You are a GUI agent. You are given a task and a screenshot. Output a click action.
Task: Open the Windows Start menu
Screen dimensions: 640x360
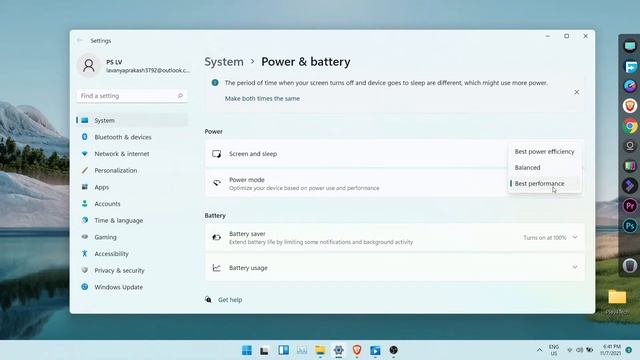247,350
